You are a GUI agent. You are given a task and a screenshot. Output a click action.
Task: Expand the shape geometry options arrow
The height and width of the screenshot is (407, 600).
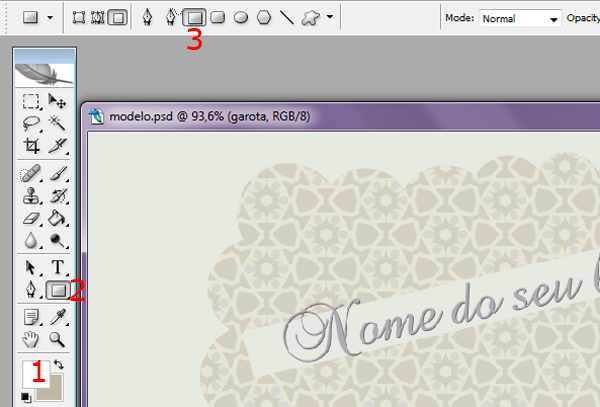[330, 17]
